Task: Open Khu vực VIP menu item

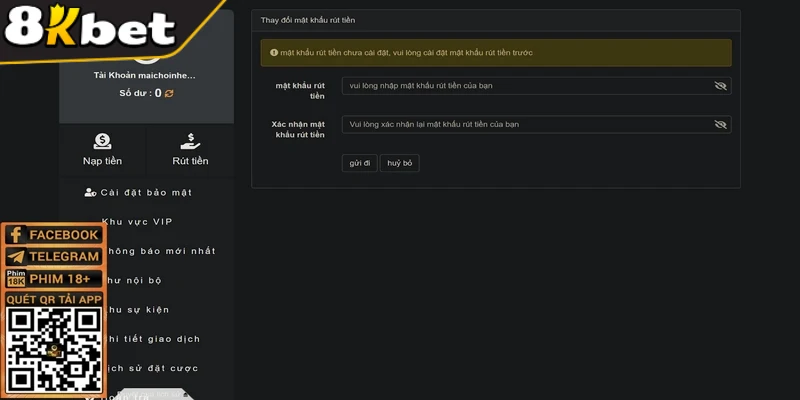Action: pyautogui.click(x=142, y=222)
